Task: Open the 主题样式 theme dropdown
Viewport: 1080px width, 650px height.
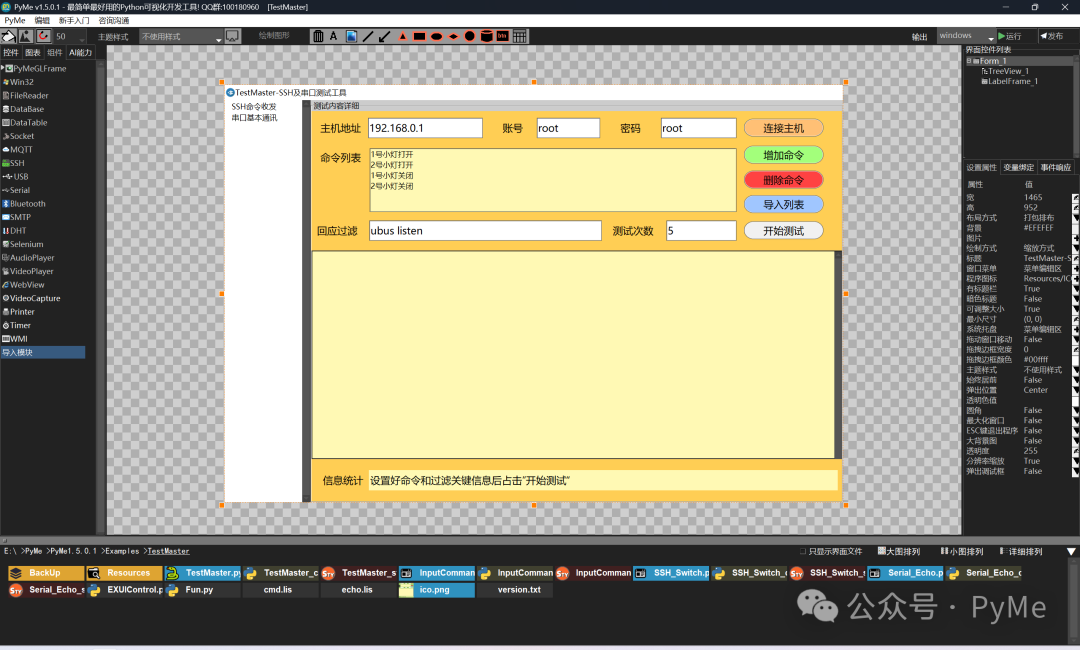Action: [181, 36]
